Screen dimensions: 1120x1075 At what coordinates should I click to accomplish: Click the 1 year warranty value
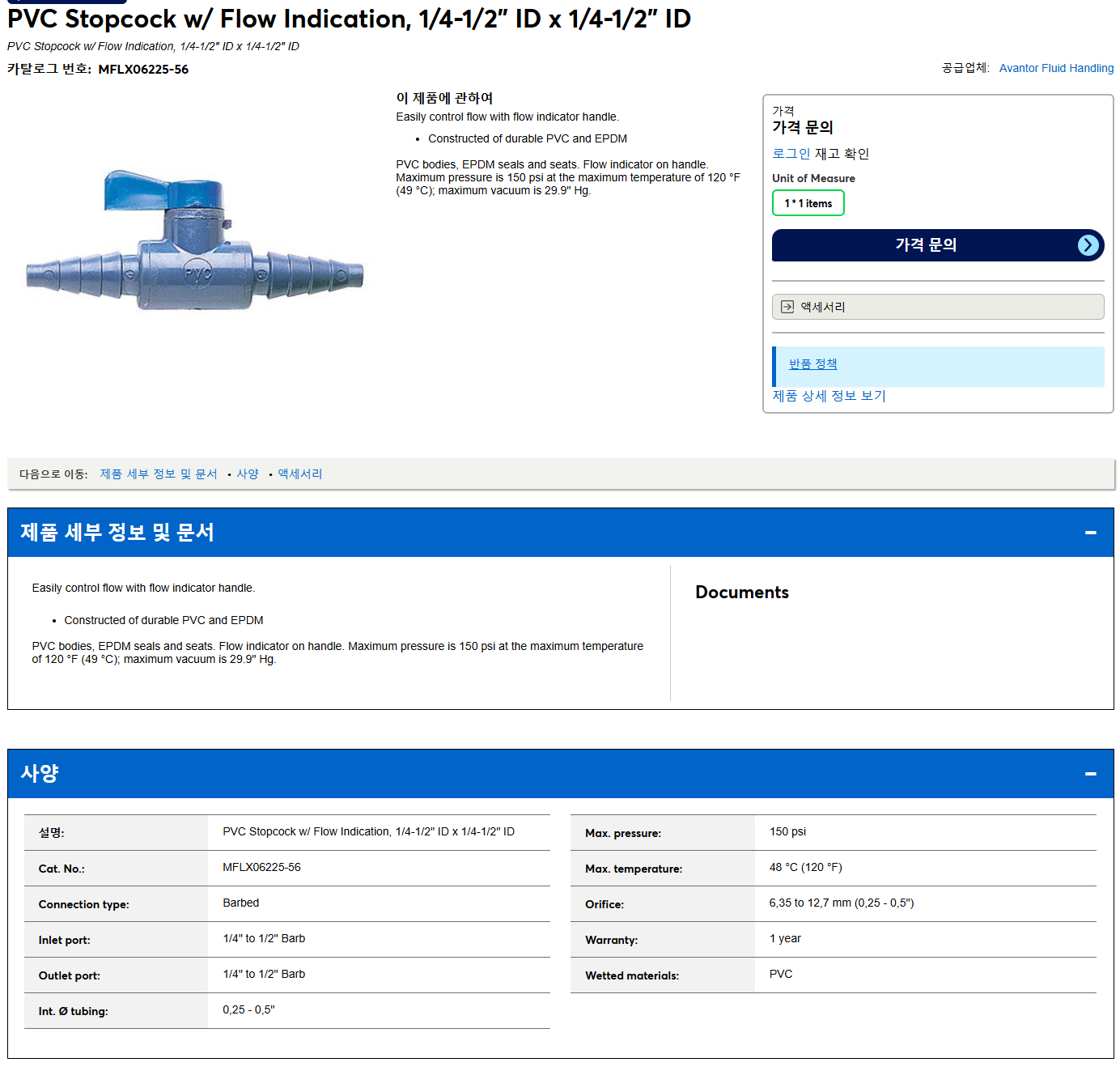(785, 939)
